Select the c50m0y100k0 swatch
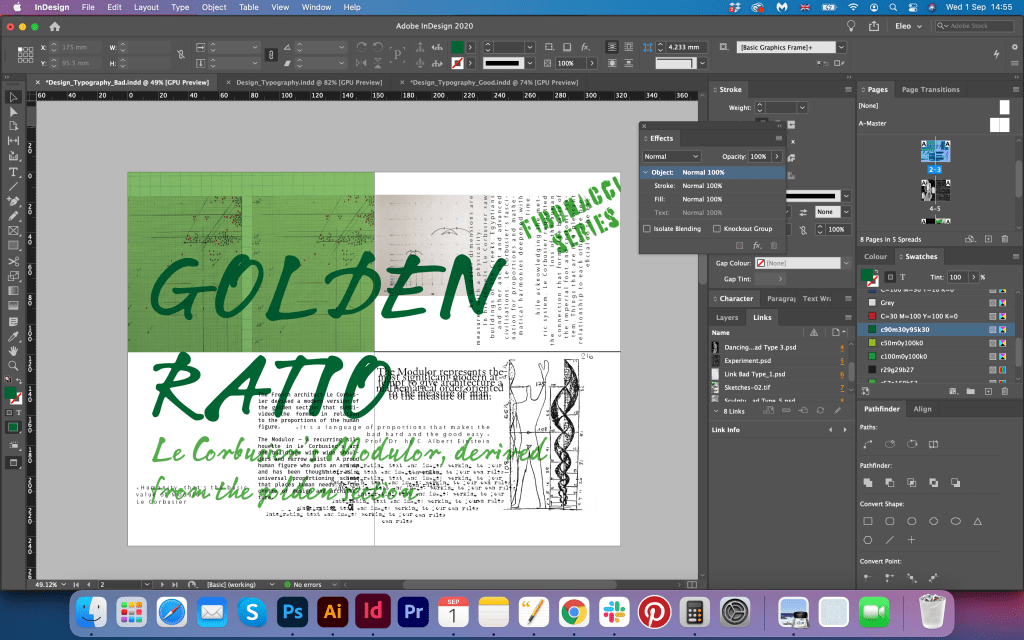The image size is (1024, 640). pos(901,342)
